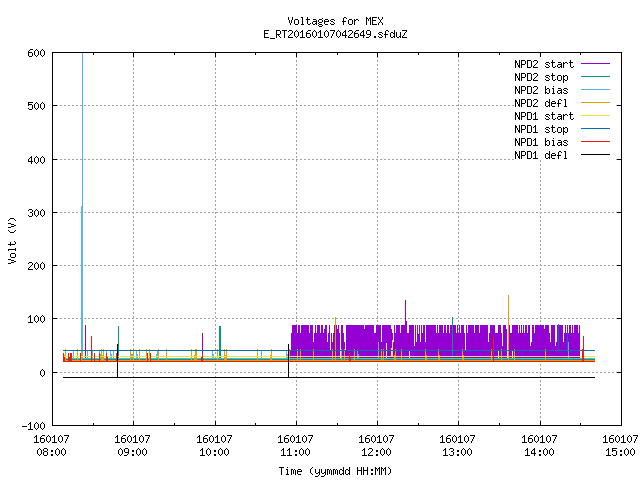640x480 pixels.
Task: Click the x-axis tick 160107 14:00
Action: pos(539,446)
